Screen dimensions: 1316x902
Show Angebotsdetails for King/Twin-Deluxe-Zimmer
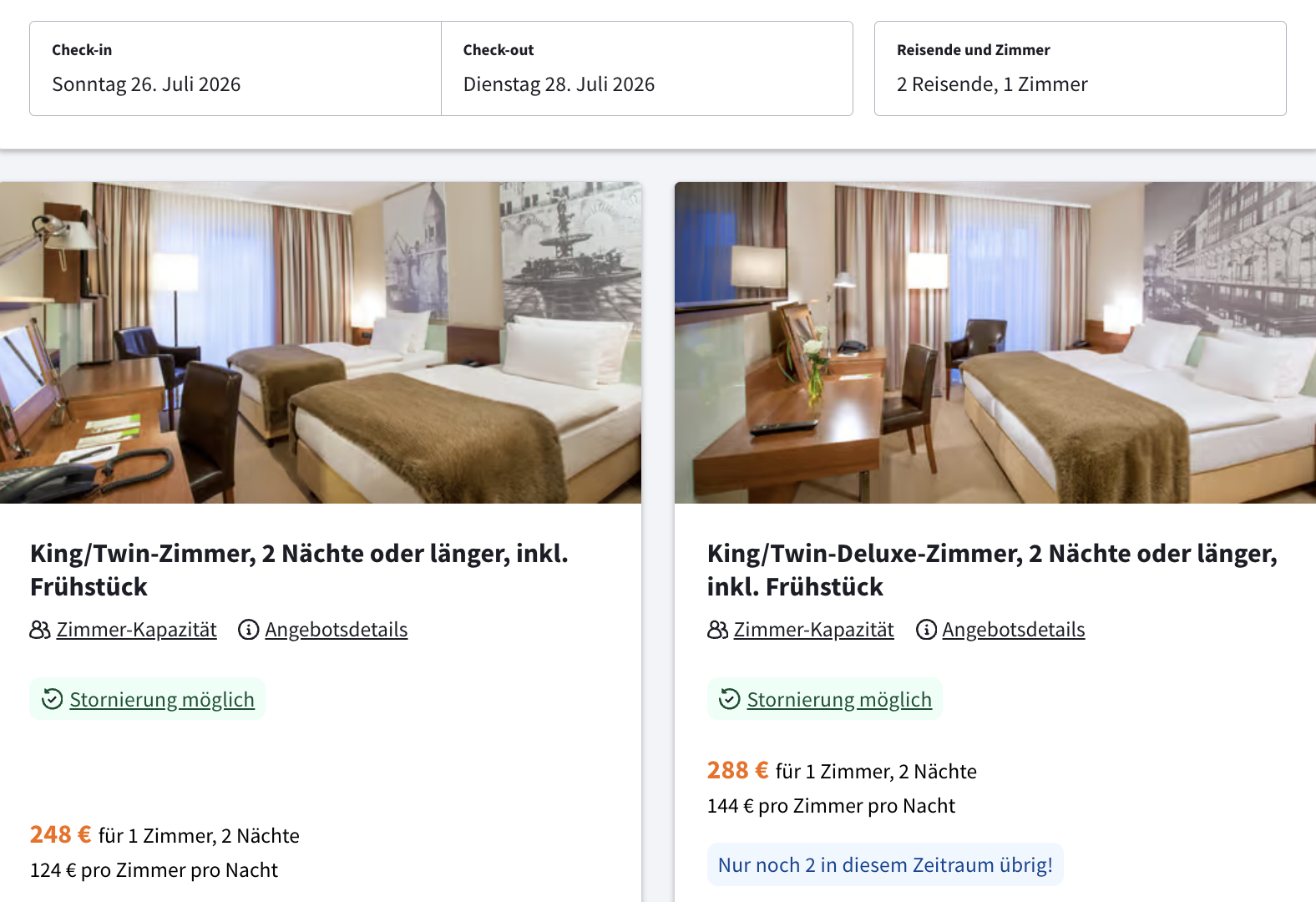[x=1014, y=630]
